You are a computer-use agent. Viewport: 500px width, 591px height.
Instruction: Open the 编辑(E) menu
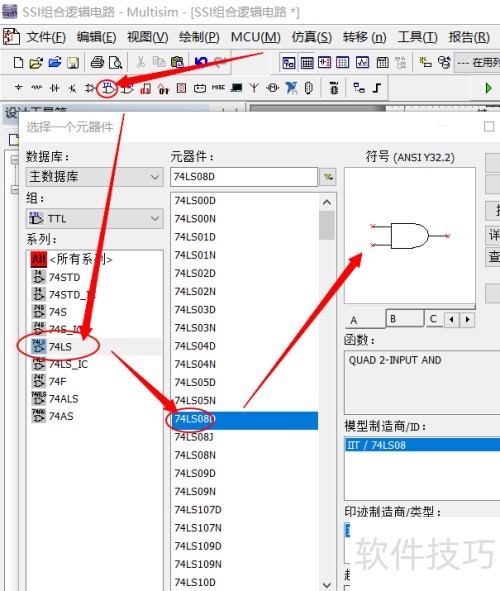tap(96, 37)
